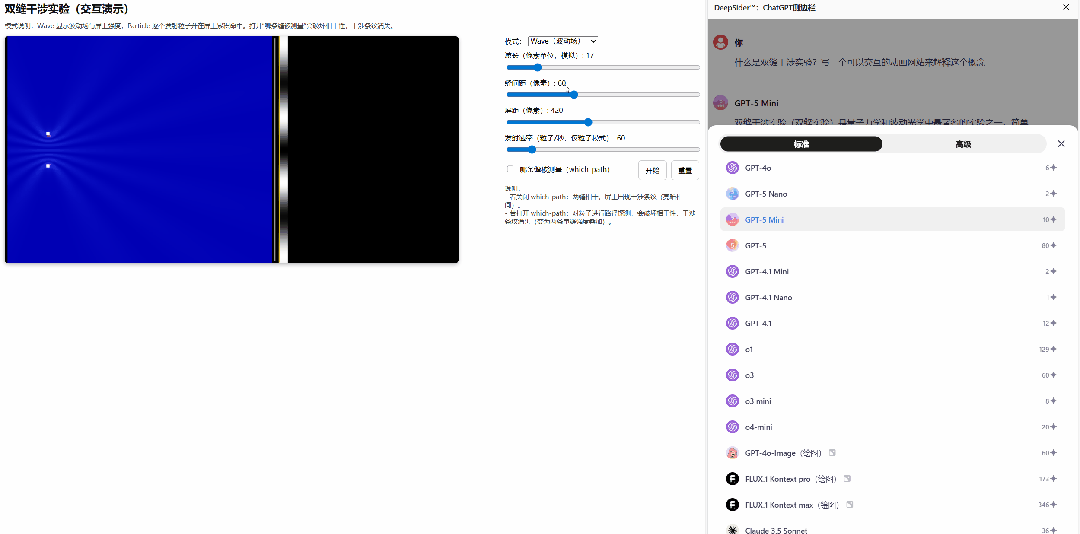The width and height of the screenshot is (1080, 534).
Task: Click the image tag icon beside FLUX.1 Kontext max
Action: click(850, 504)
